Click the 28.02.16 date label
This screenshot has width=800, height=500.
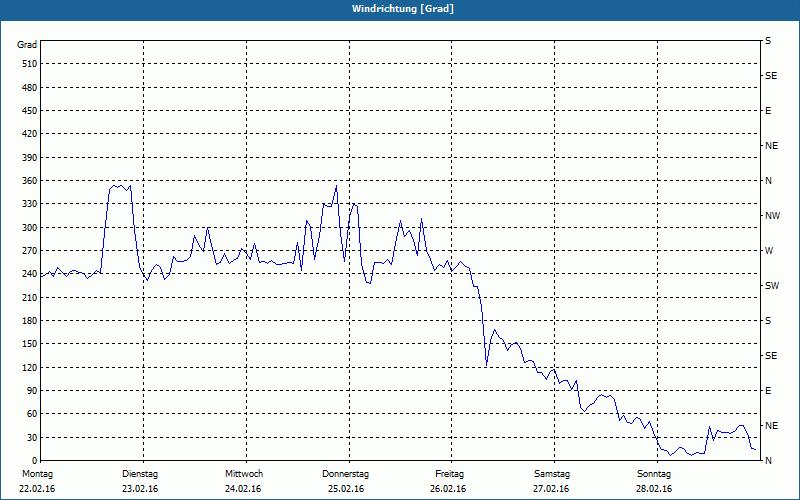pyautogui.click(x=654, y=489)
